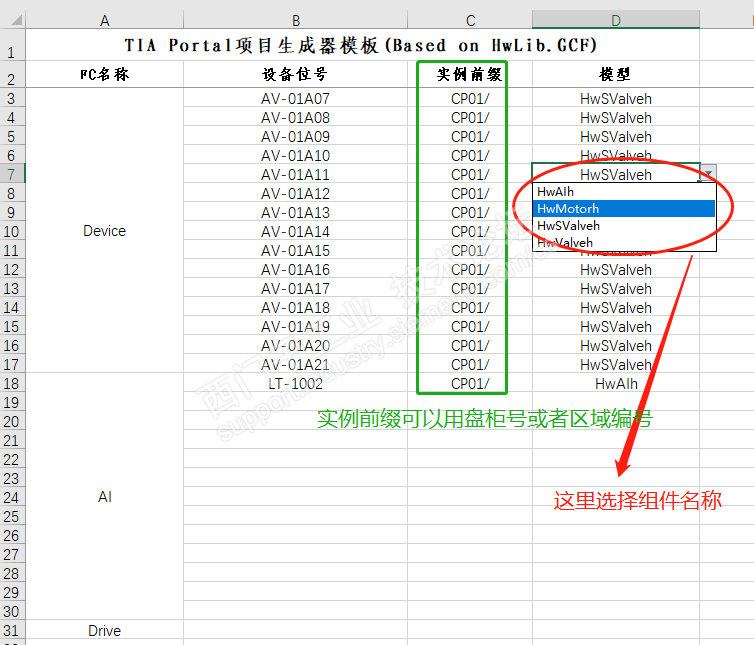Viewport: 754px width, 645px height.
Task: Click cell AV-01A21
Action: pyautogui.click(x=295, y=364)
